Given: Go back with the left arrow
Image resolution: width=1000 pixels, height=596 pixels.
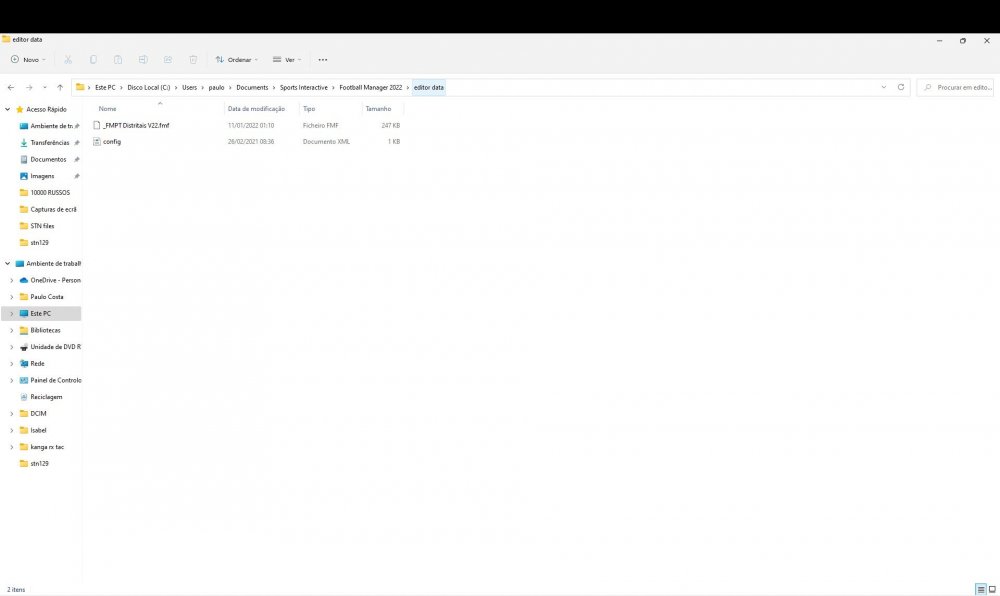Looking at the screenshot, I should click(x=11, y=87).
